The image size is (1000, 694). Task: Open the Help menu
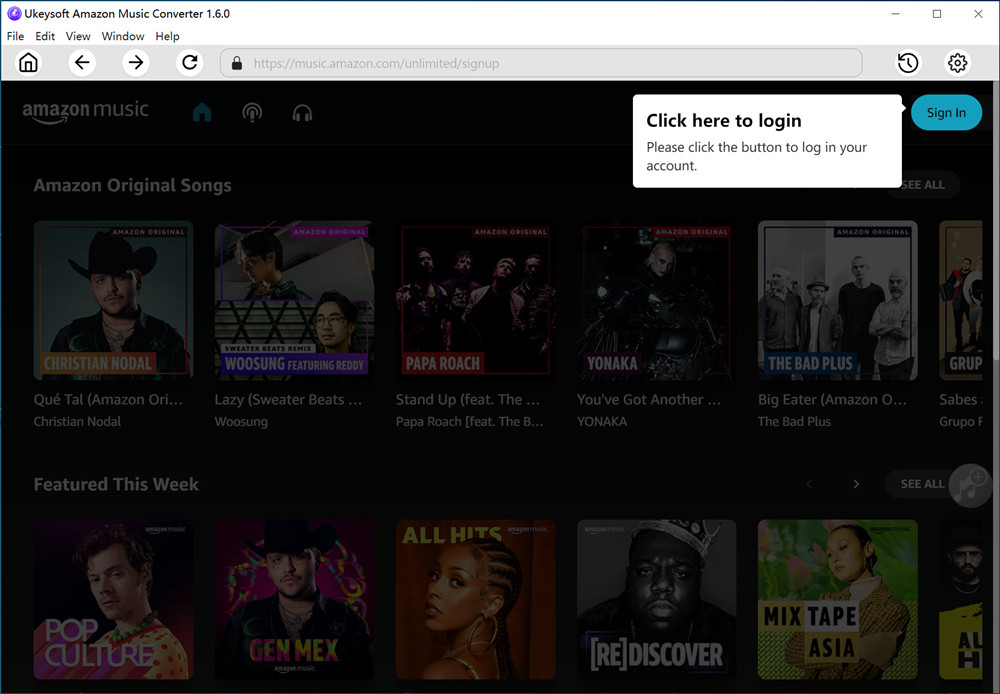[x=167, y=36]
